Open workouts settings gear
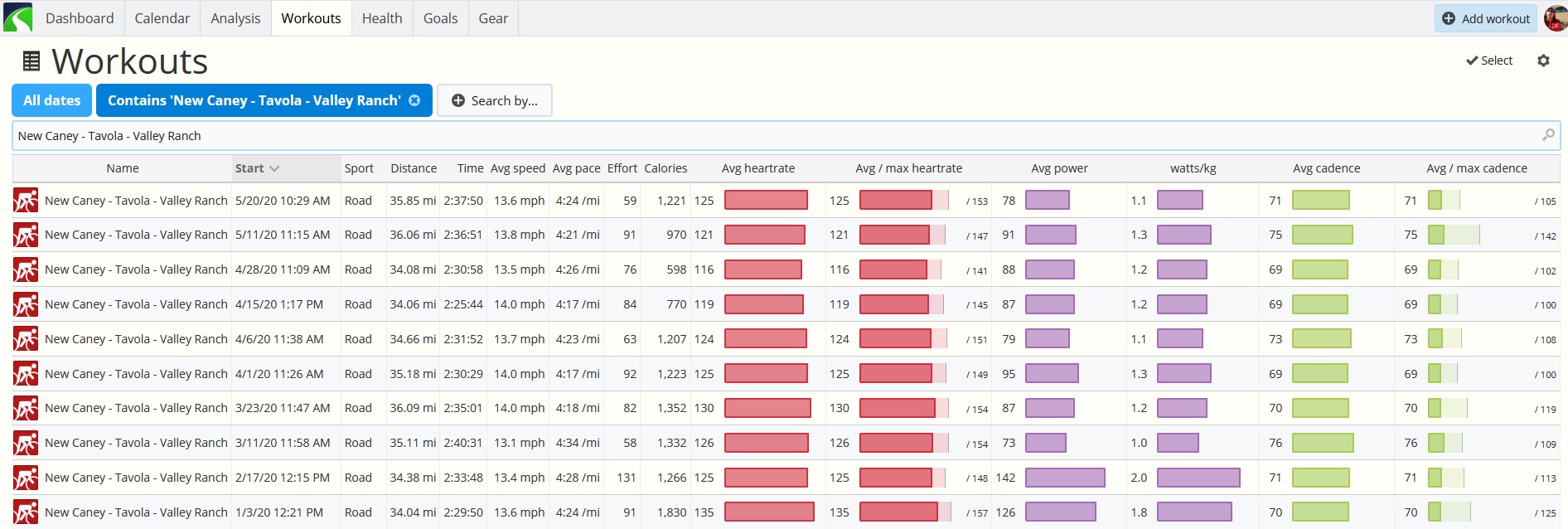Image resolution: width=1568 pixels, height=529 pixels. (x=1543, y=61)
